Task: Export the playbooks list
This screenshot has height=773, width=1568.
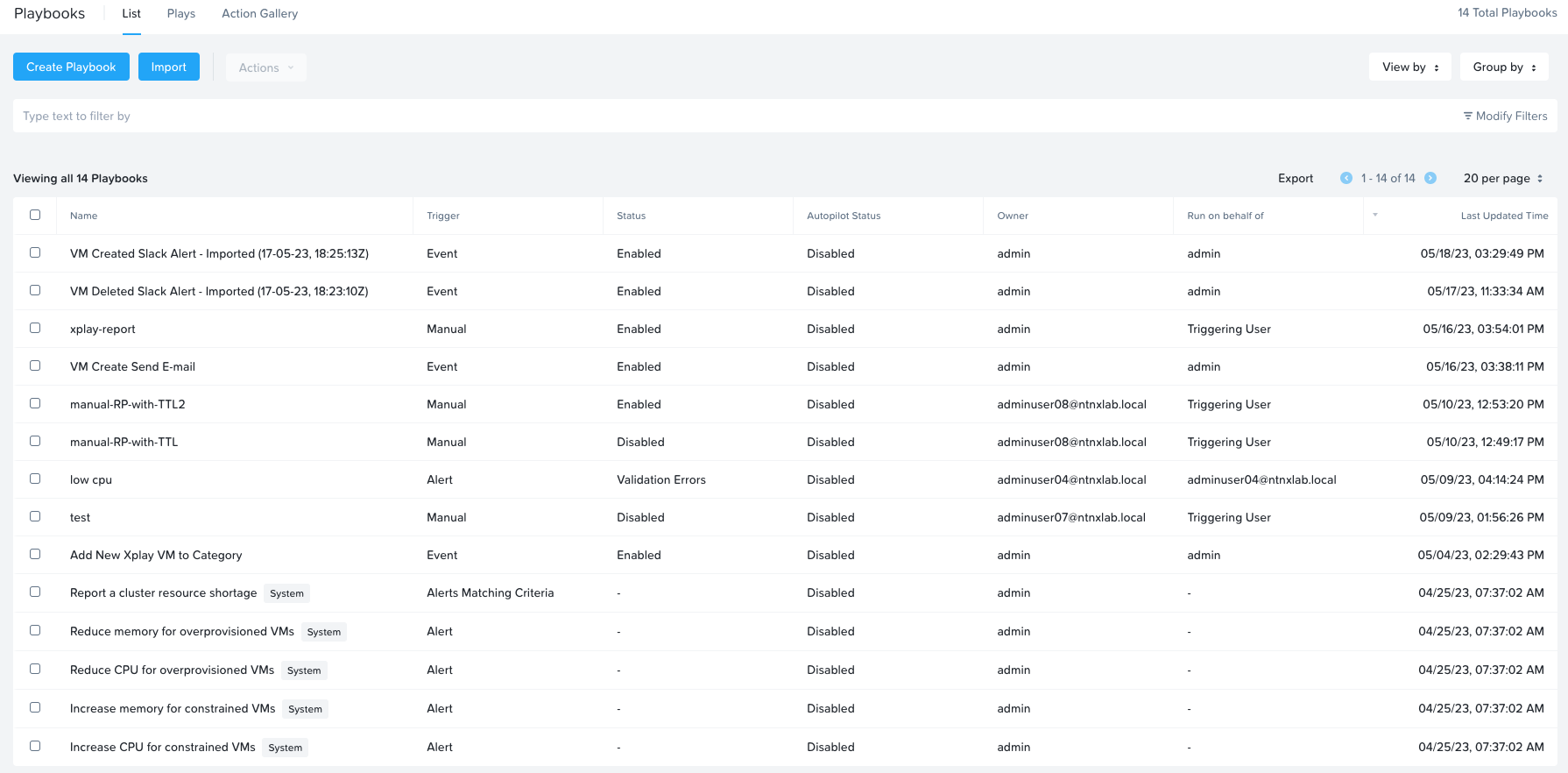Action: 1295,178
